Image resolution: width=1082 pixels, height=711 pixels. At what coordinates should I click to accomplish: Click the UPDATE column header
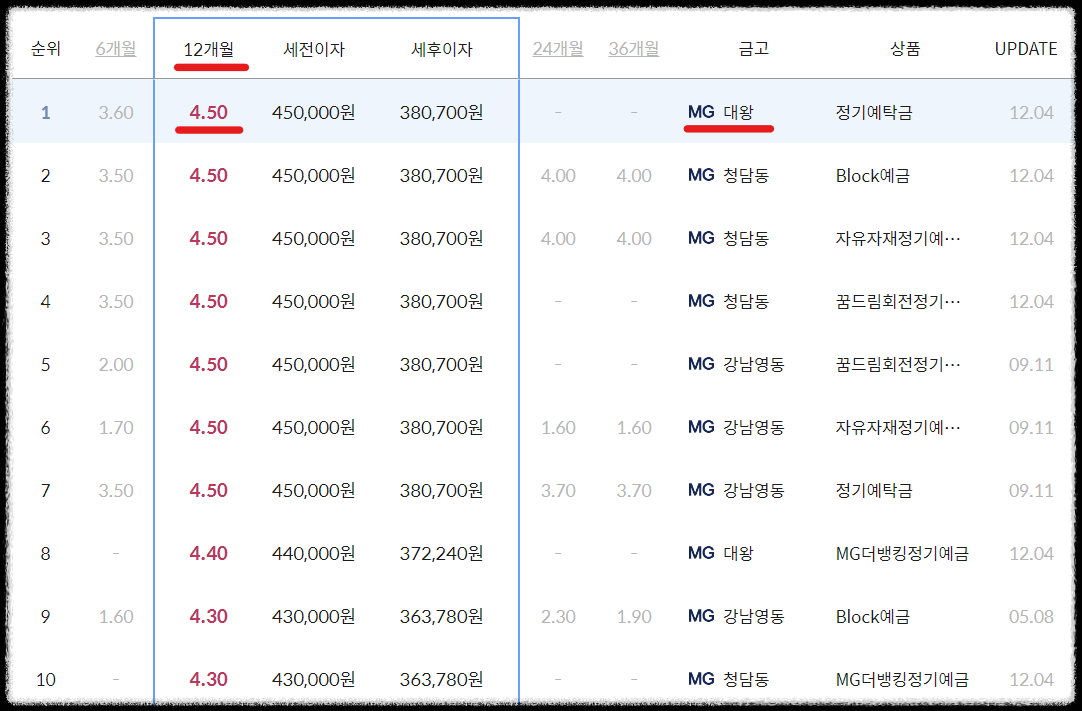(x=1026, y=48)
